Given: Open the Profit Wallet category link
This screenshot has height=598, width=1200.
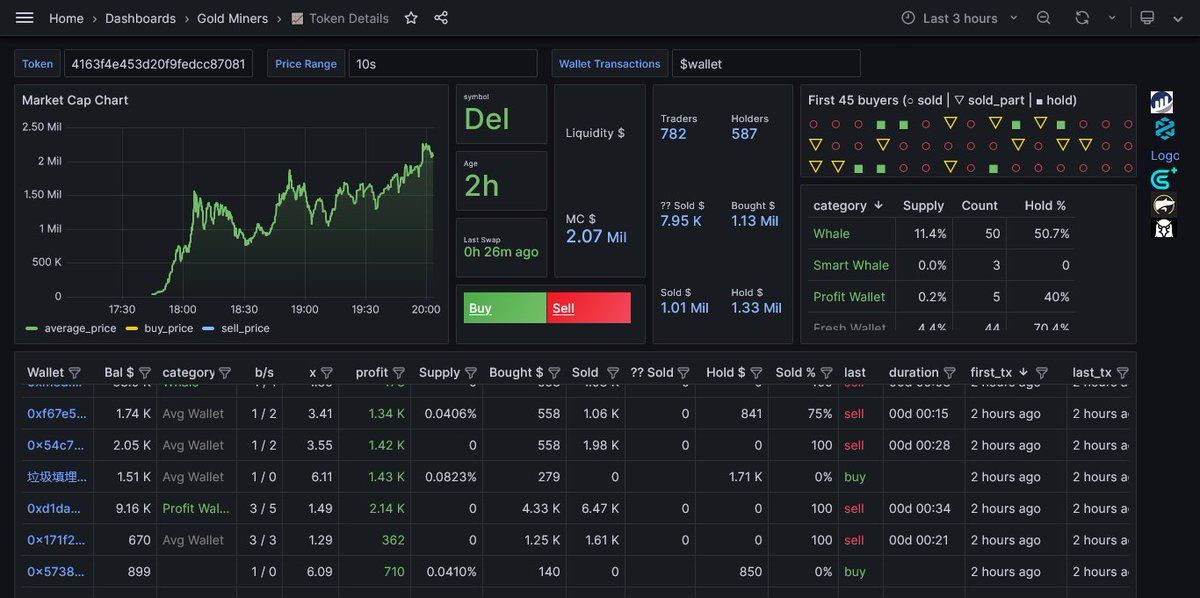Looking at the screenshot, I should tap(849, 297).
